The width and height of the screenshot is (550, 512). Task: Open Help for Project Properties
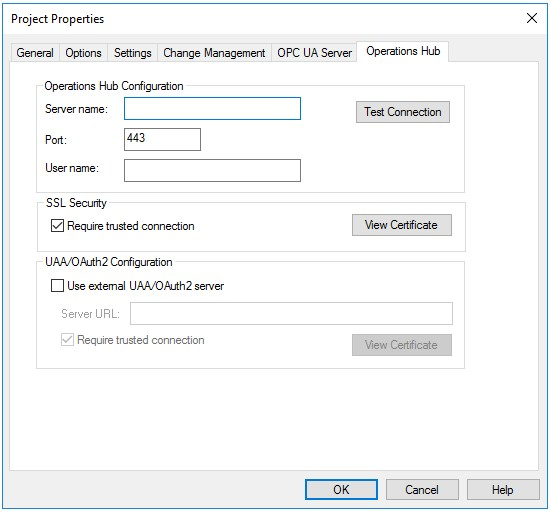(x=503, y=489)
